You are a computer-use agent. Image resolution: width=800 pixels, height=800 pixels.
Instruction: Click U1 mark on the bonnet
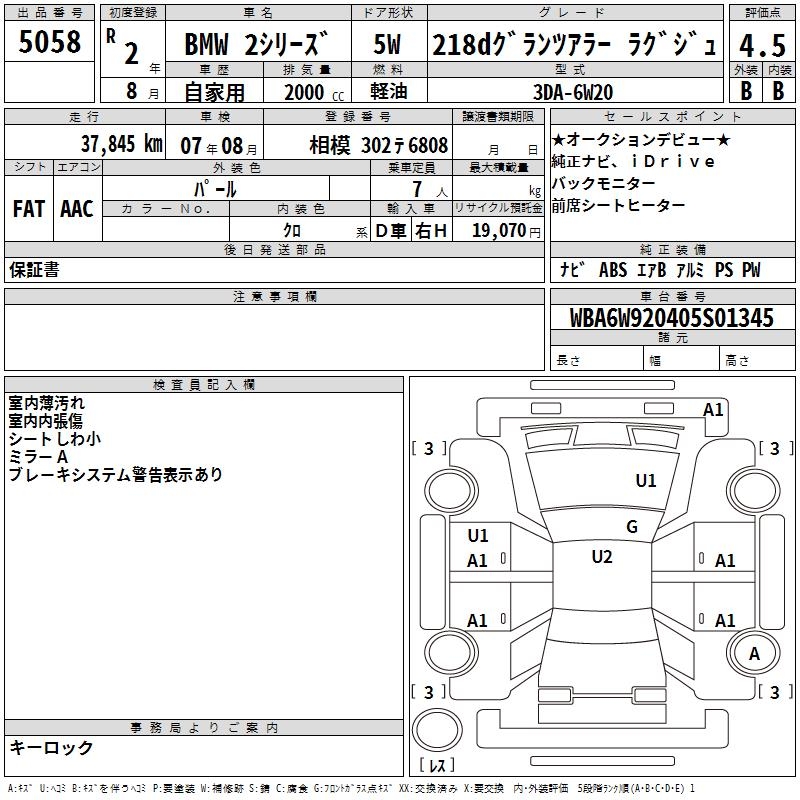[x=645, y=481]
